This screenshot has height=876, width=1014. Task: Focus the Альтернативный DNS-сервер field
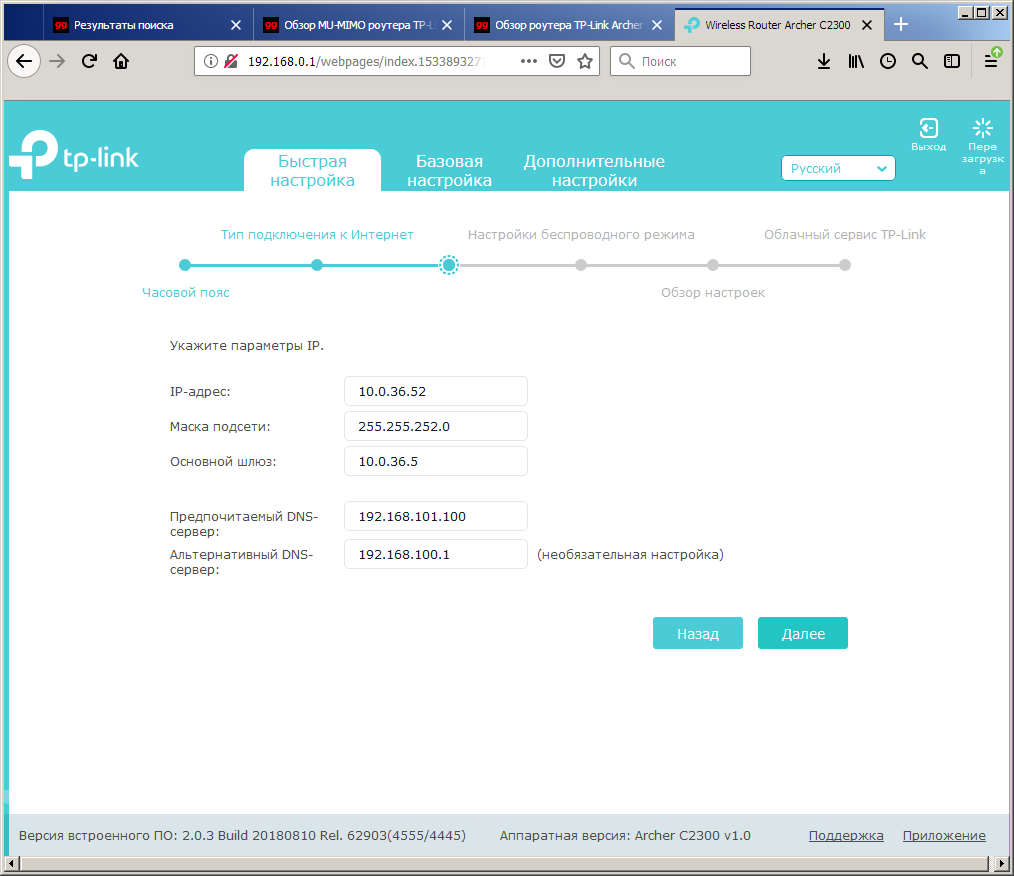(x=436, y=555)
